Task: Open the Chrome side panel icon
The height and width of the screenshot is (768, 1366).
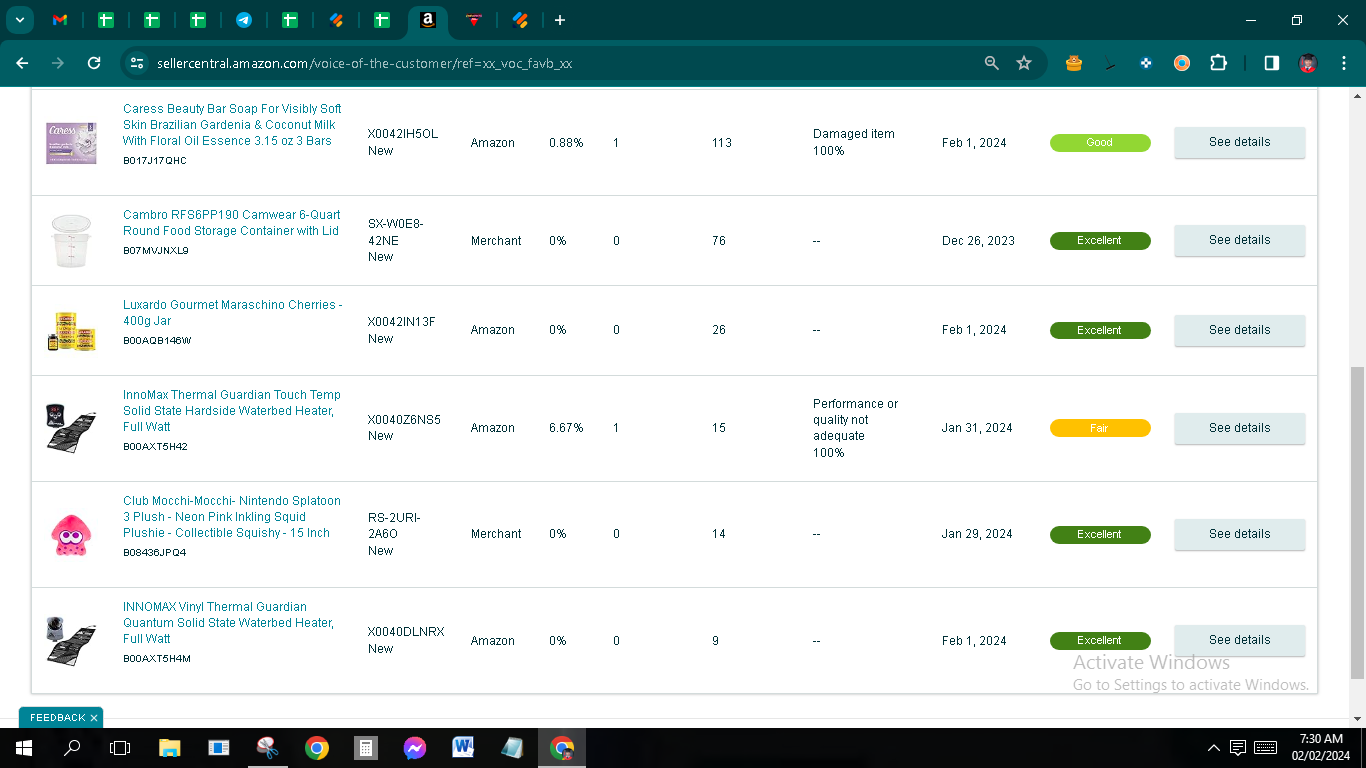Action: pos(1271,63)
